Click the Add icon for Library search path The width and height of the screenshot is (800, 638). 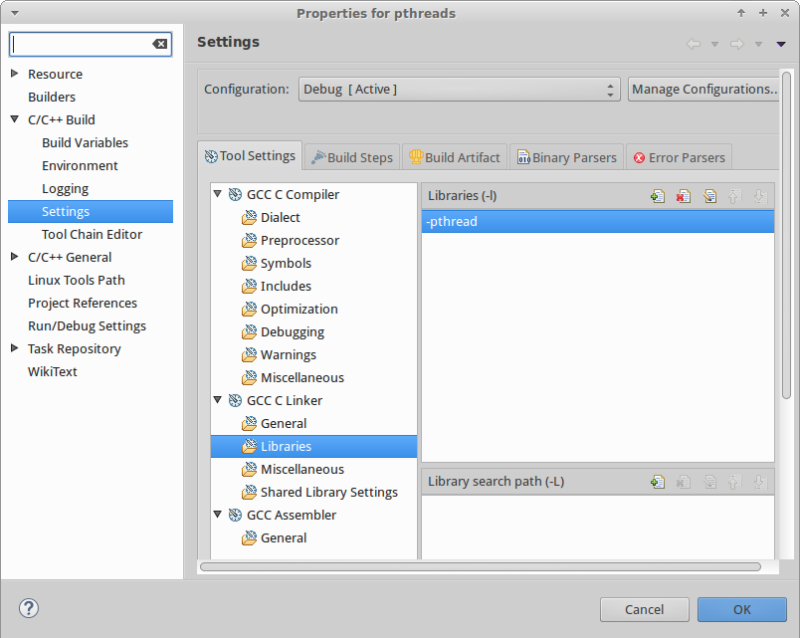[657, 481]
